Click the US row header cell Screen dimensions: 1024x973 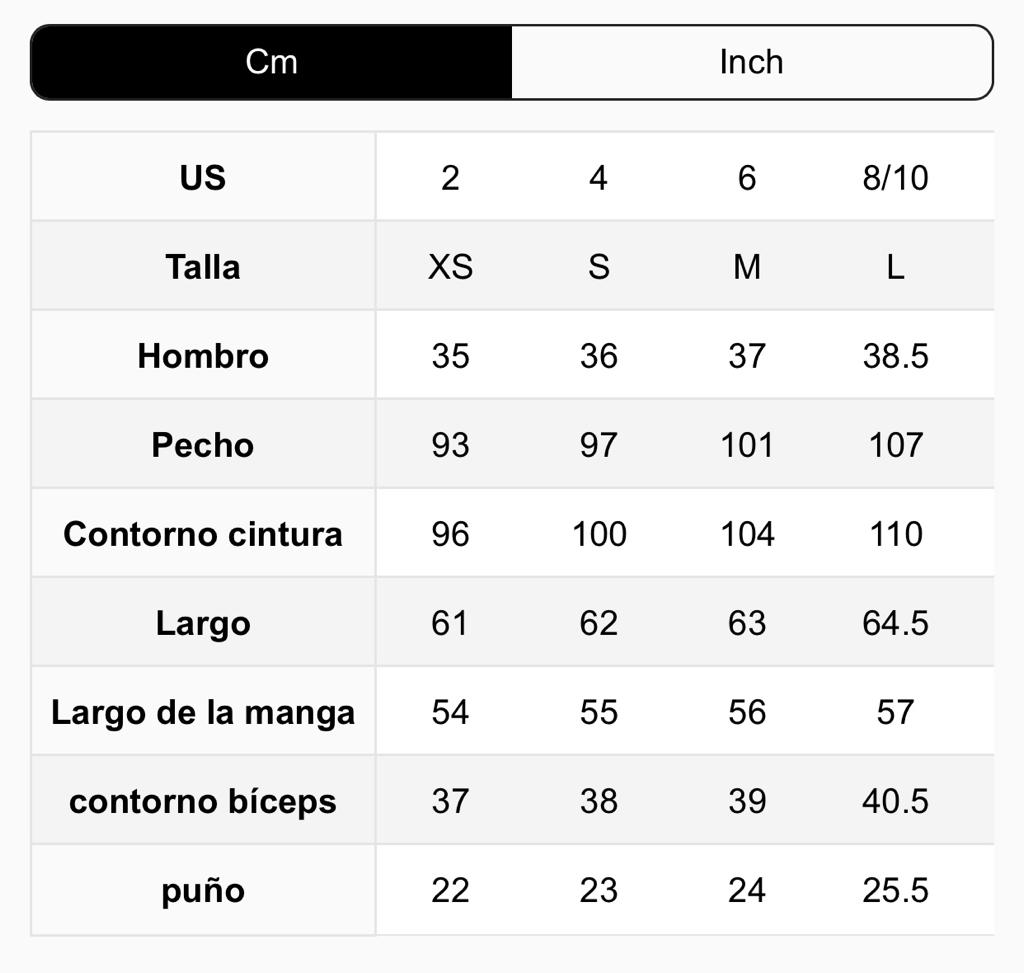[203, 178]
